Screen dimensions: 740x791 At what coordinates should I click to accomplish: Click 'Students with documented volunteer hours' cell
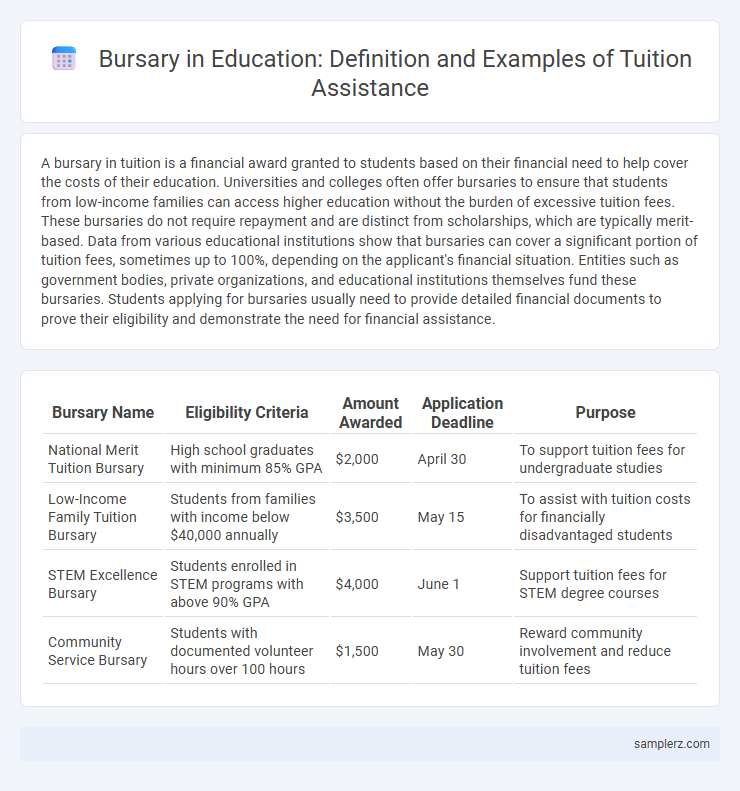pyautogui.click(x=247, y=651)
